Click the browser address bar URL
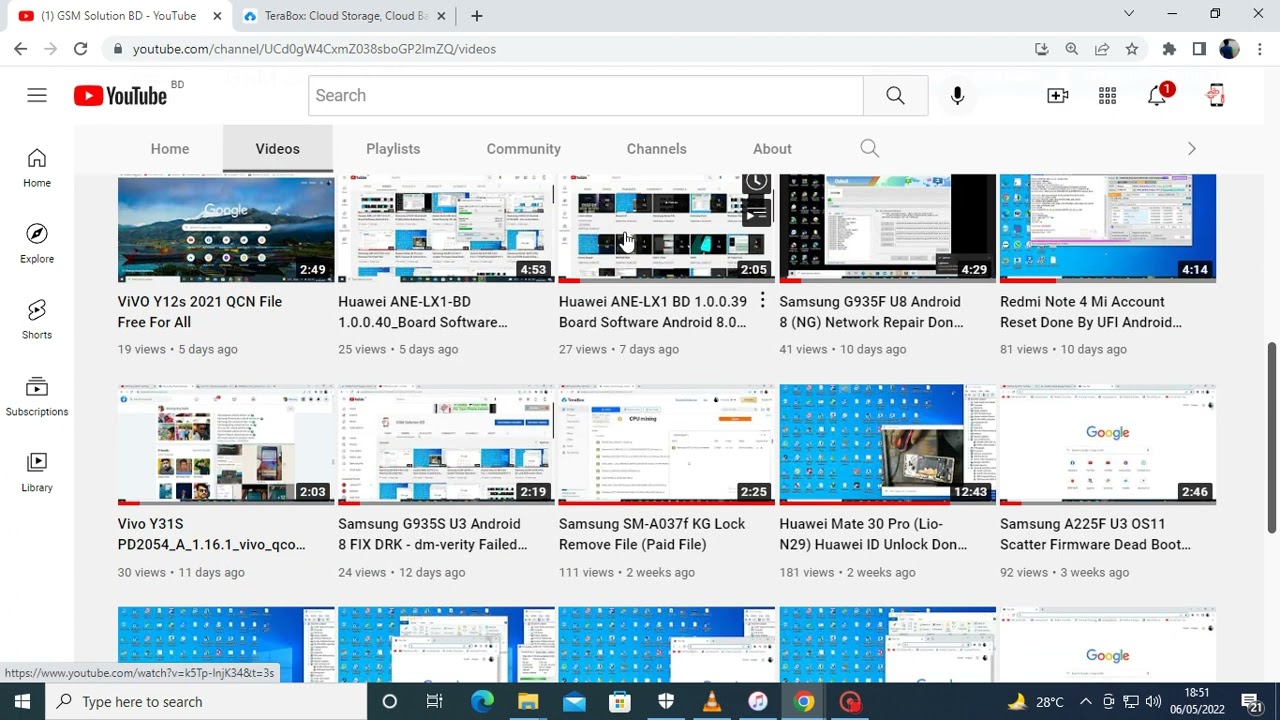The image size is (1280, 720). 314,48
